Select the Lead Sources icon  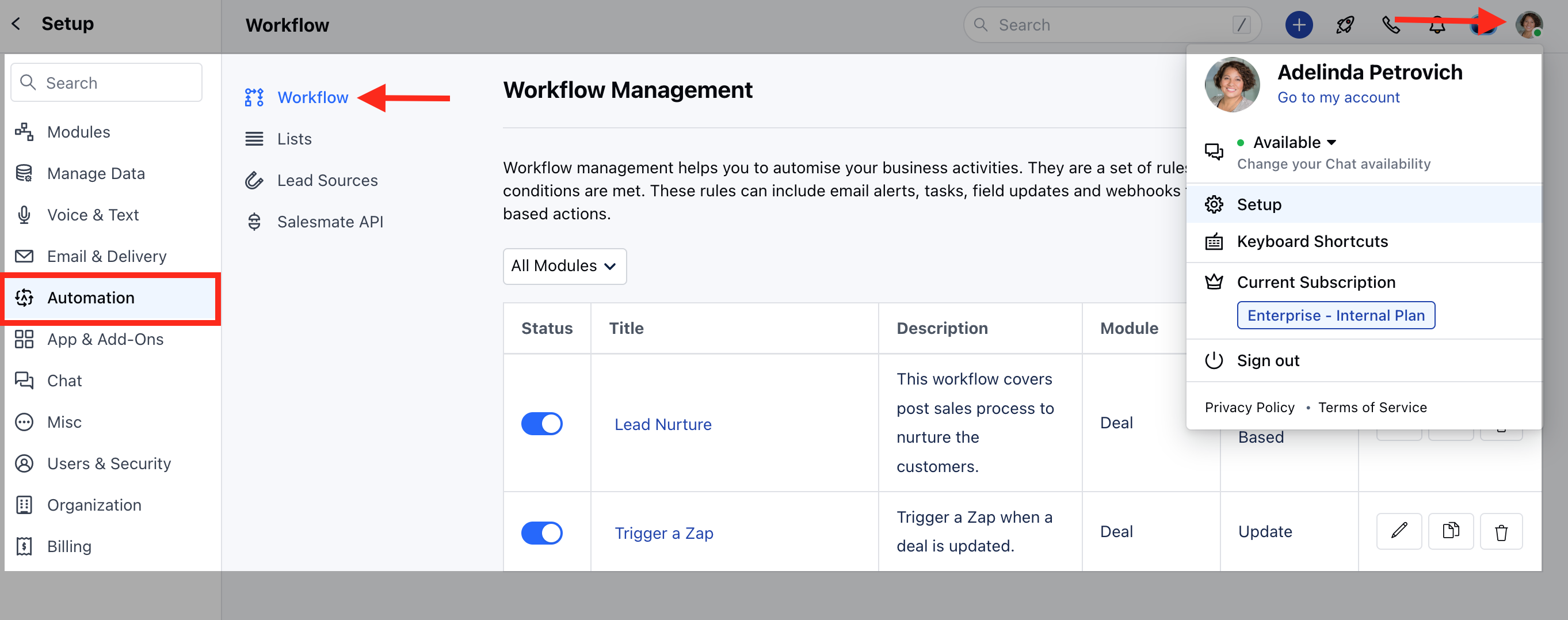click(x=254, y=180)
